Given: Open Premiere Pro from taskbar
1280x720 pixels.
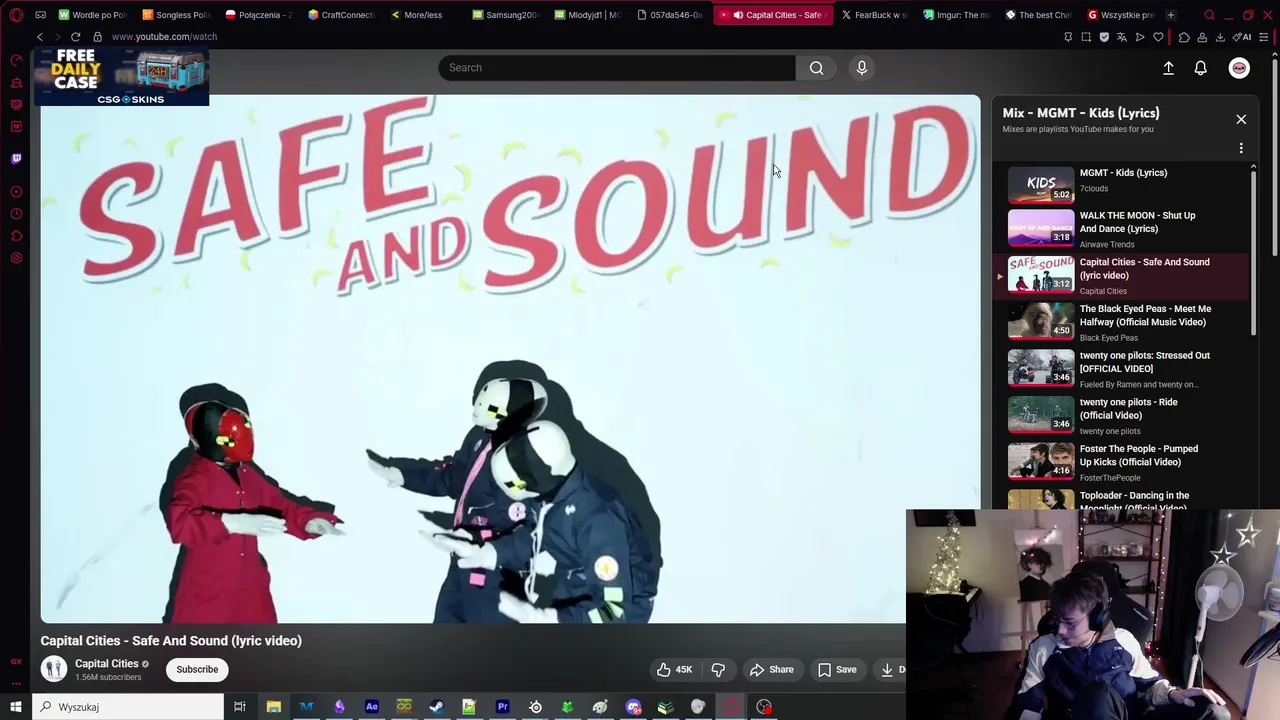Looking at the screenshot, I should 502,707.
